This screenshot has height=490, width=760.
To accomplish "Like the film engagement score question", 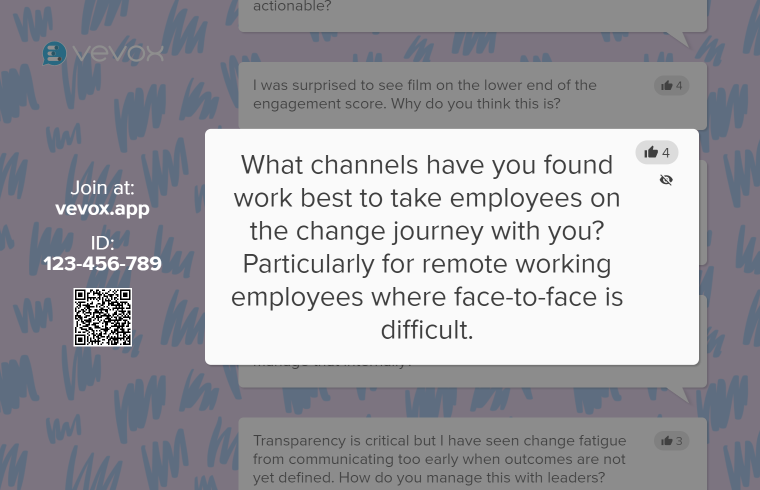I will point(671,86).
